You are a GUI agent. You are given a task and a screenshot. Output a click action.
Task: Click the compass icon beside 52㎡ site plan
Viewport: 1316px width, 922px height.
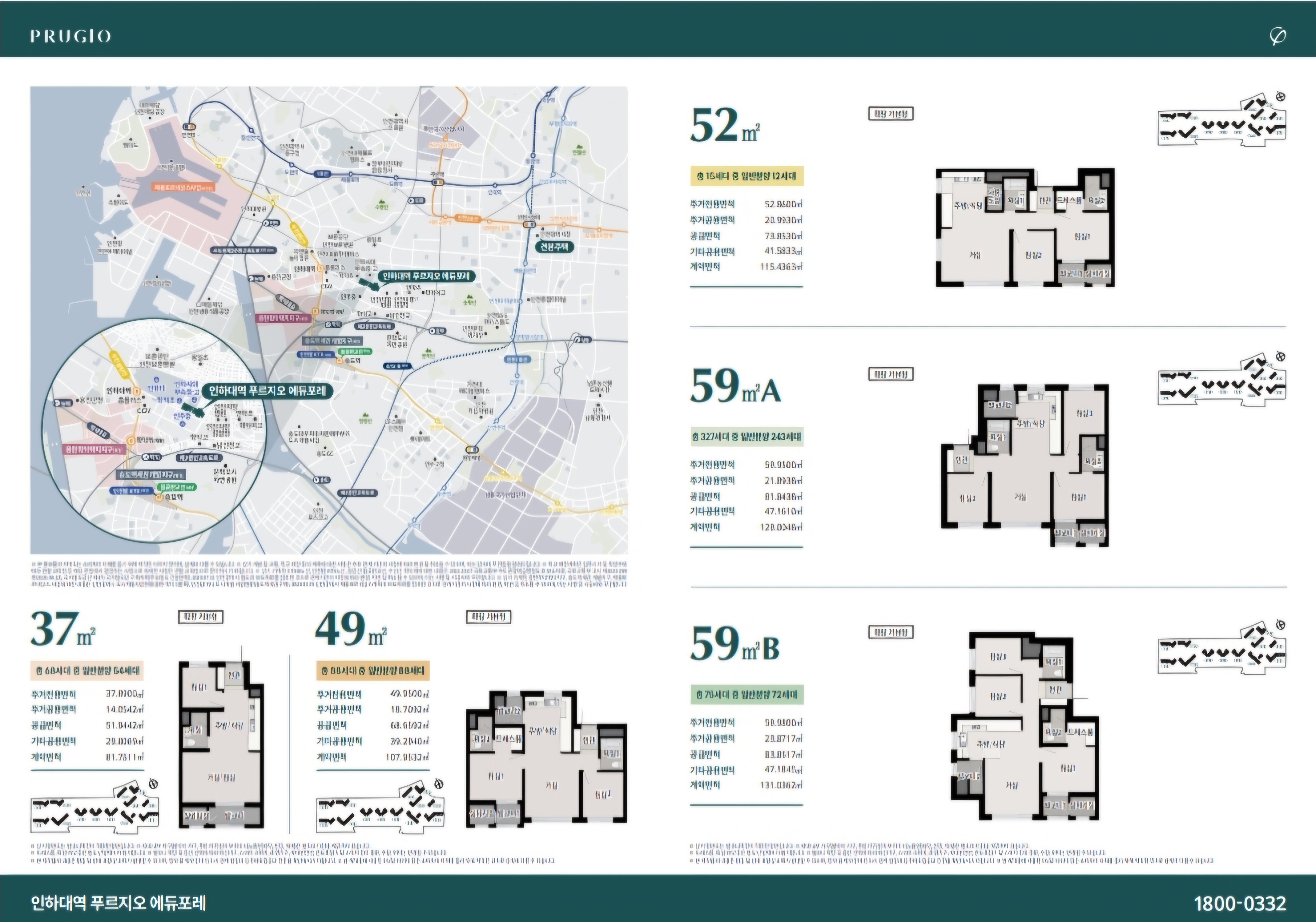[1281, 97]
